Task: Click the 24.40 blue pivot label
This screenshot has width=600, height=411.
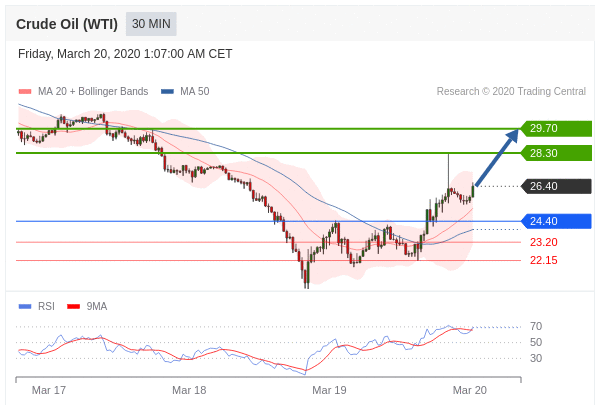Action: pos(556,221)
